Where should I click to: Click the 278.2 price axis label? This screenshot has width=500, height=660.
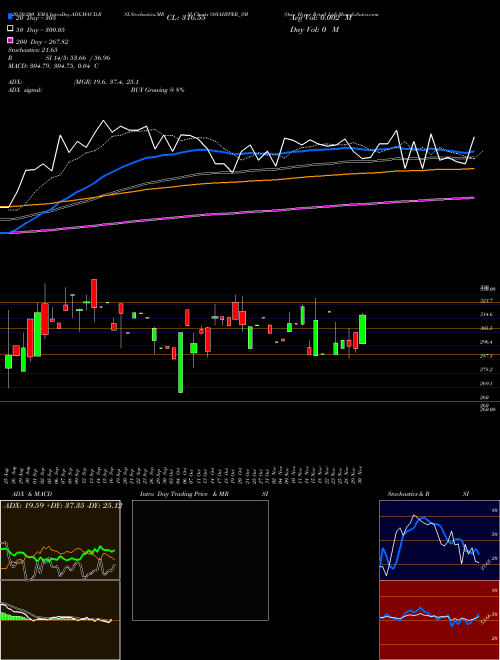(487, 370)
